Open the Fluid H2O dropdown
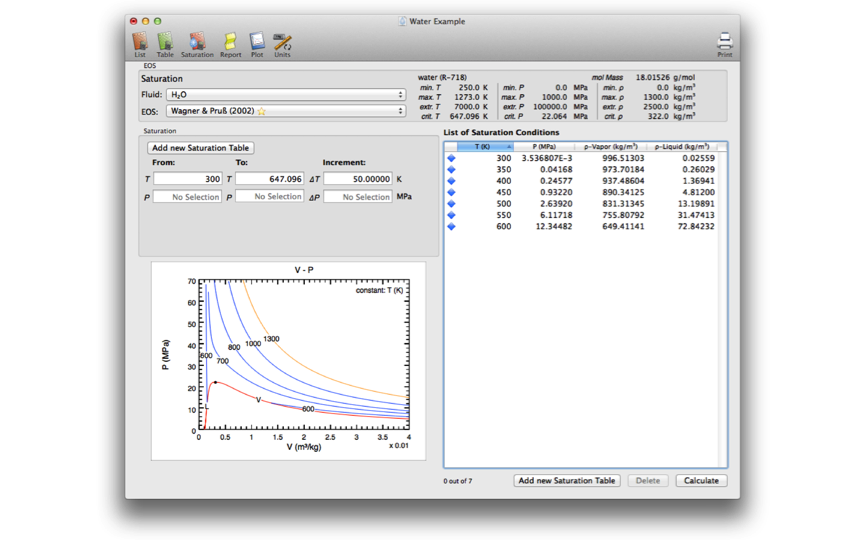 point(286,95)
